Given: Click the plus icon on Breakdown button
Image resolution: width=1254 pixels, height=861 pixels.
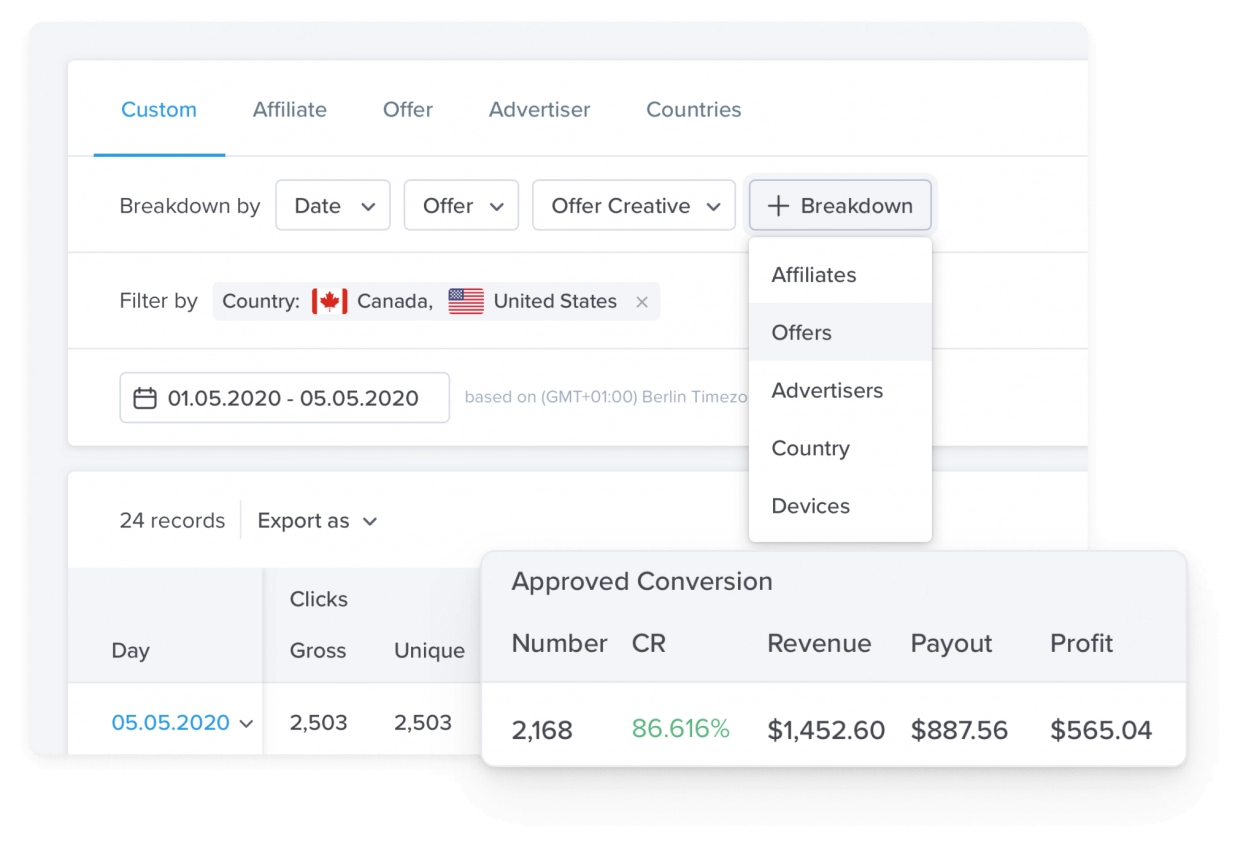Looking at the screenshot, I should point(778,206).
